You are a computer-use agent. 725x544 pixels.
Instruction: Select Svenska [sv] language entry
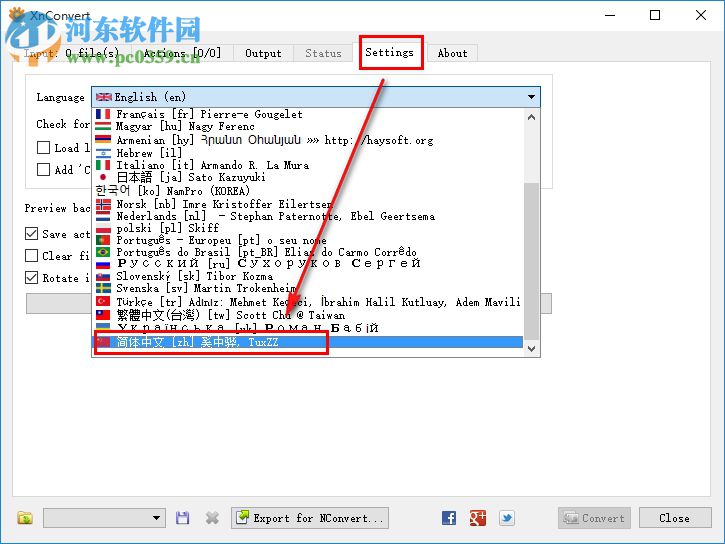coord(307,288)
